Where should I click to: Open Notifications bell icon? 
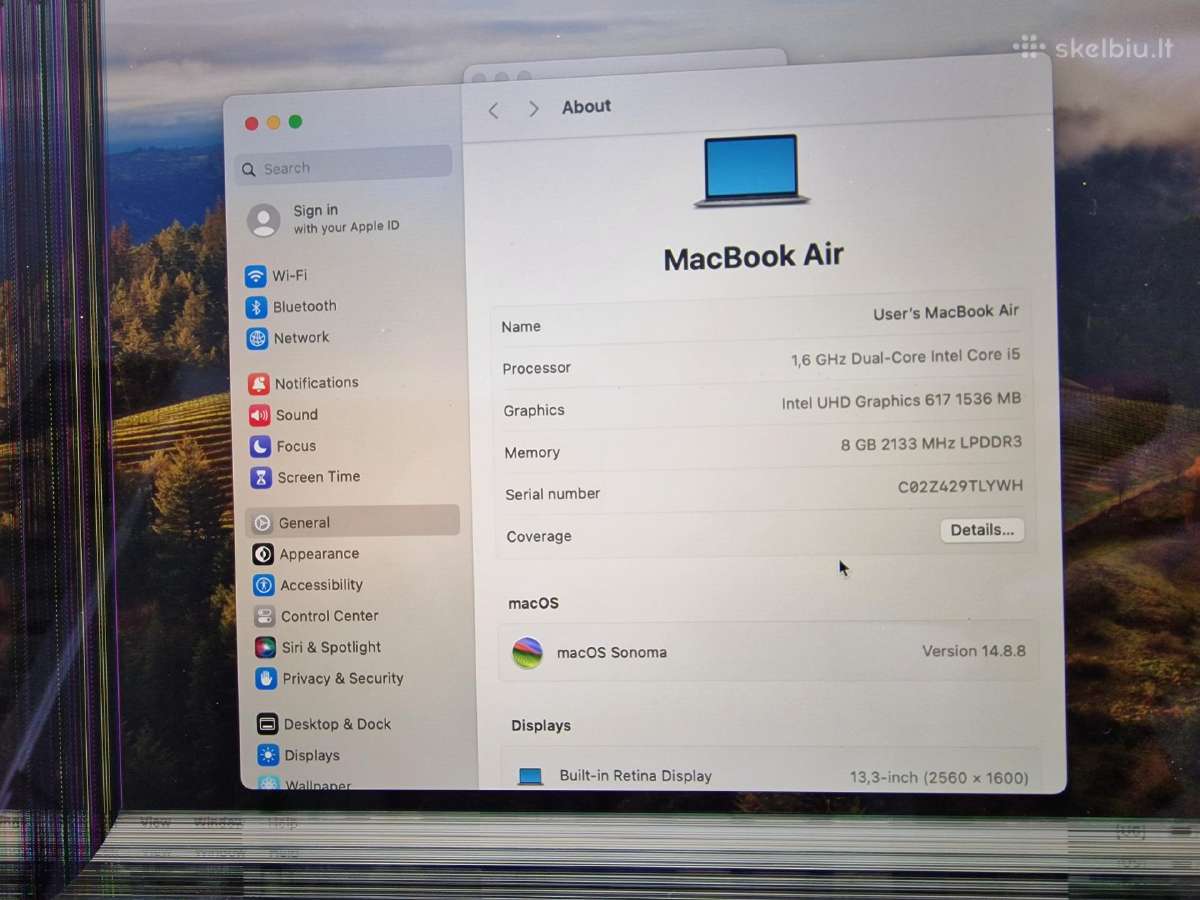[x=259, y=384]
